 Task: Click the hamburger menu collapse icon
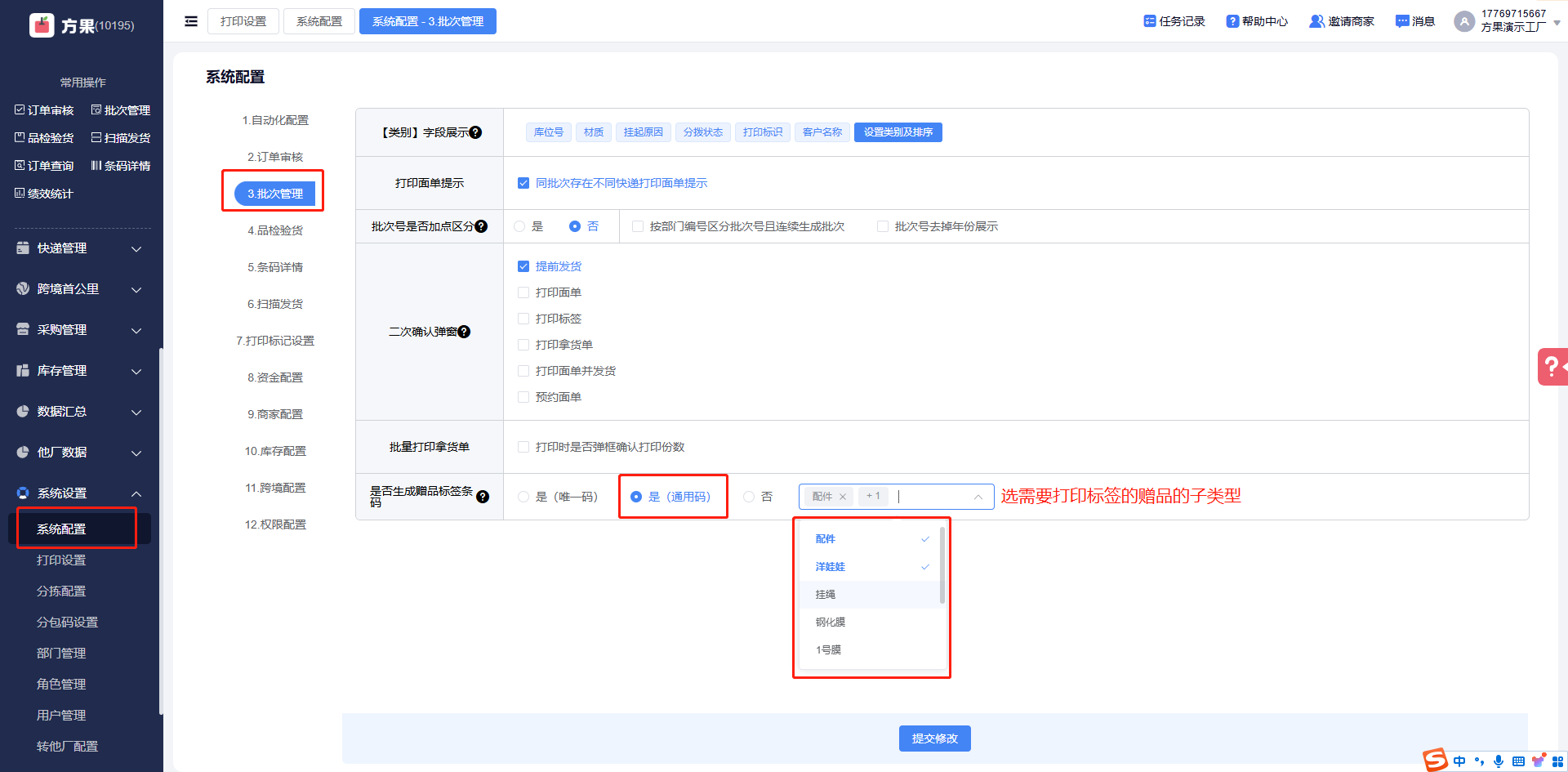point(191,21)
